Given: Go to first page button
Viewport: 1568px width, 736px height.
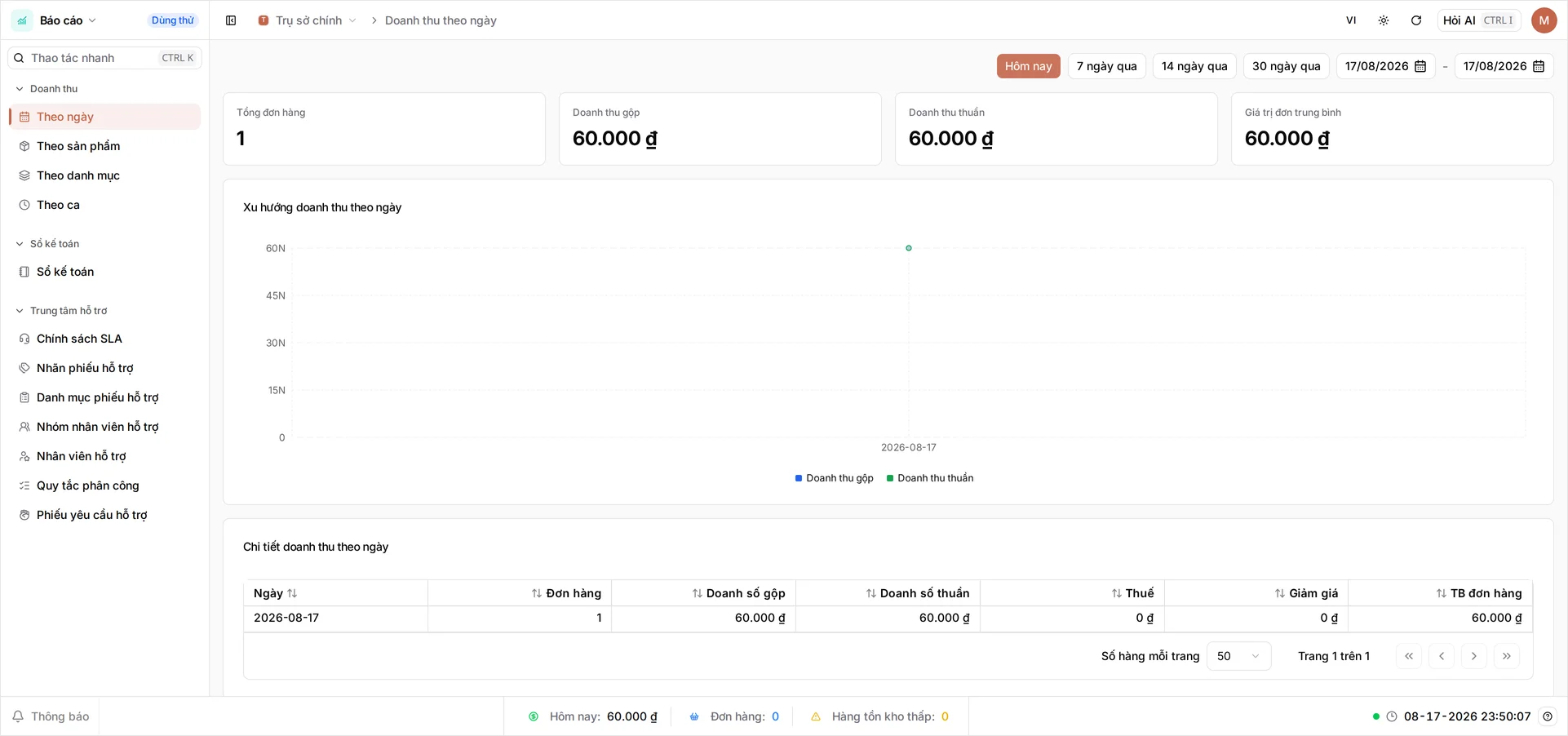Looking at the screenshot, I should [x=1409, y=656].
